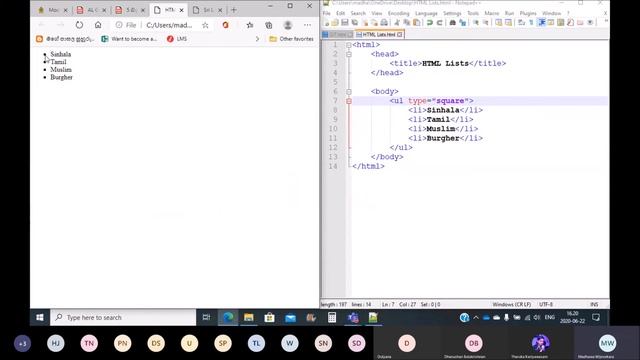Open Plugins menu in Notepad++
The height and width of the screenshot is (360, 640).
[x=528, y=13]
